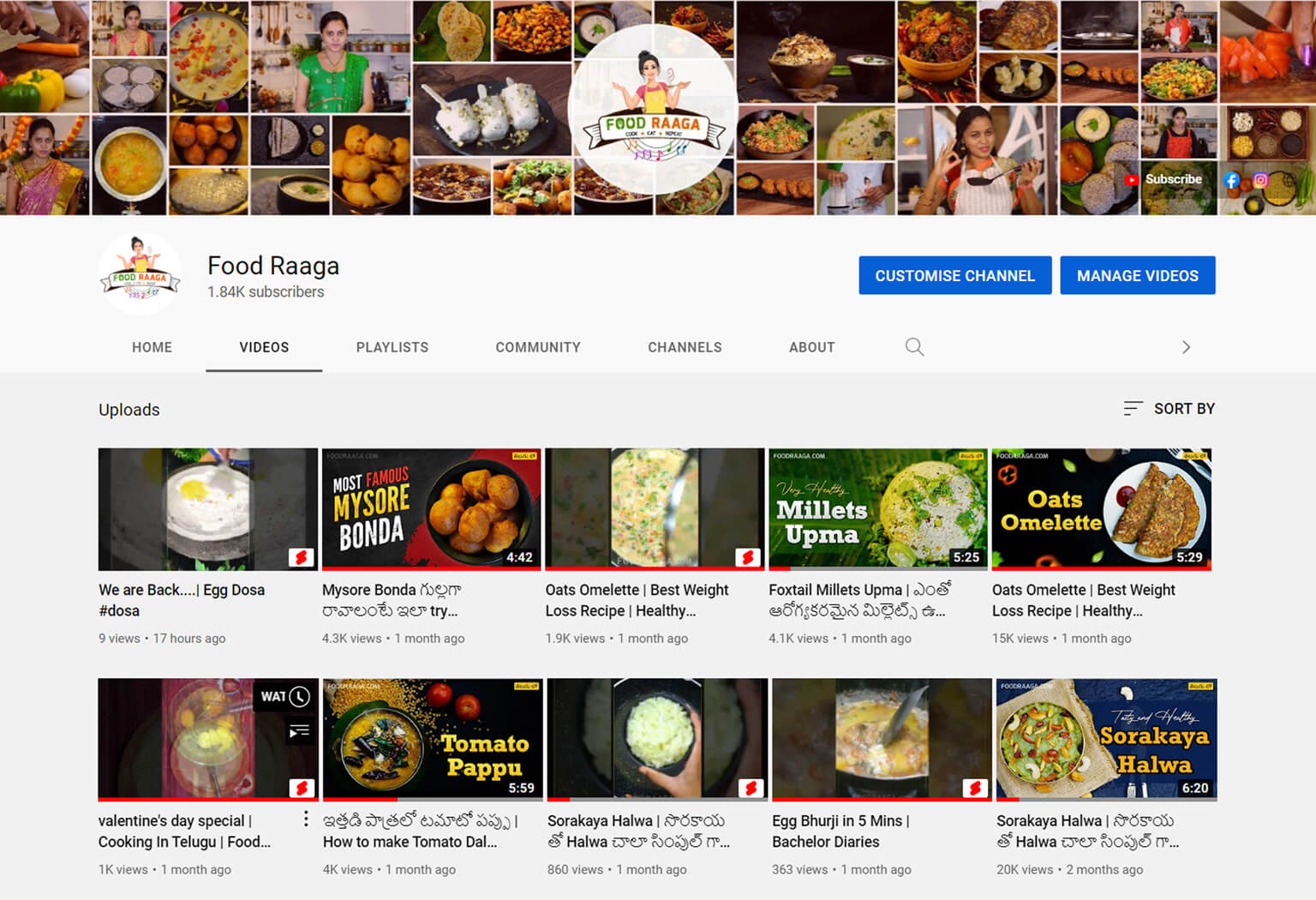Click Shorts icon on Egg Dosa thumbnail

301,558
